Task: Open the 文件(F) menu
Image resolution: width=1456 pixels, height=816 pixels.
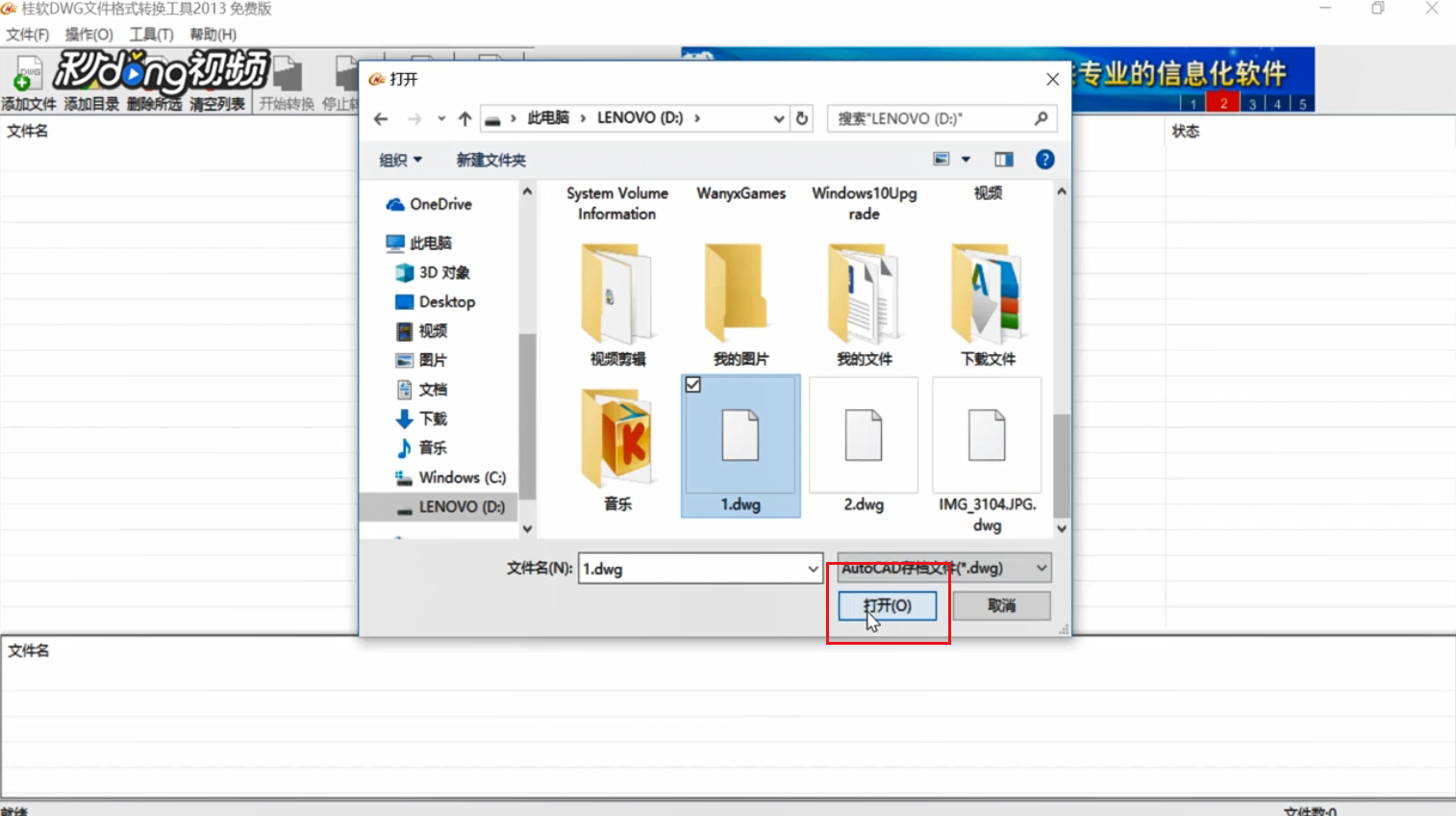Action: [x=27, y=35]
